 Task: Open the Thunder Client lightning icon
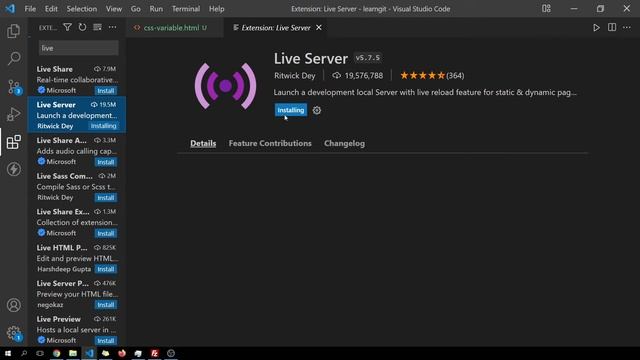pyautogui.click(x=13, y=169)
